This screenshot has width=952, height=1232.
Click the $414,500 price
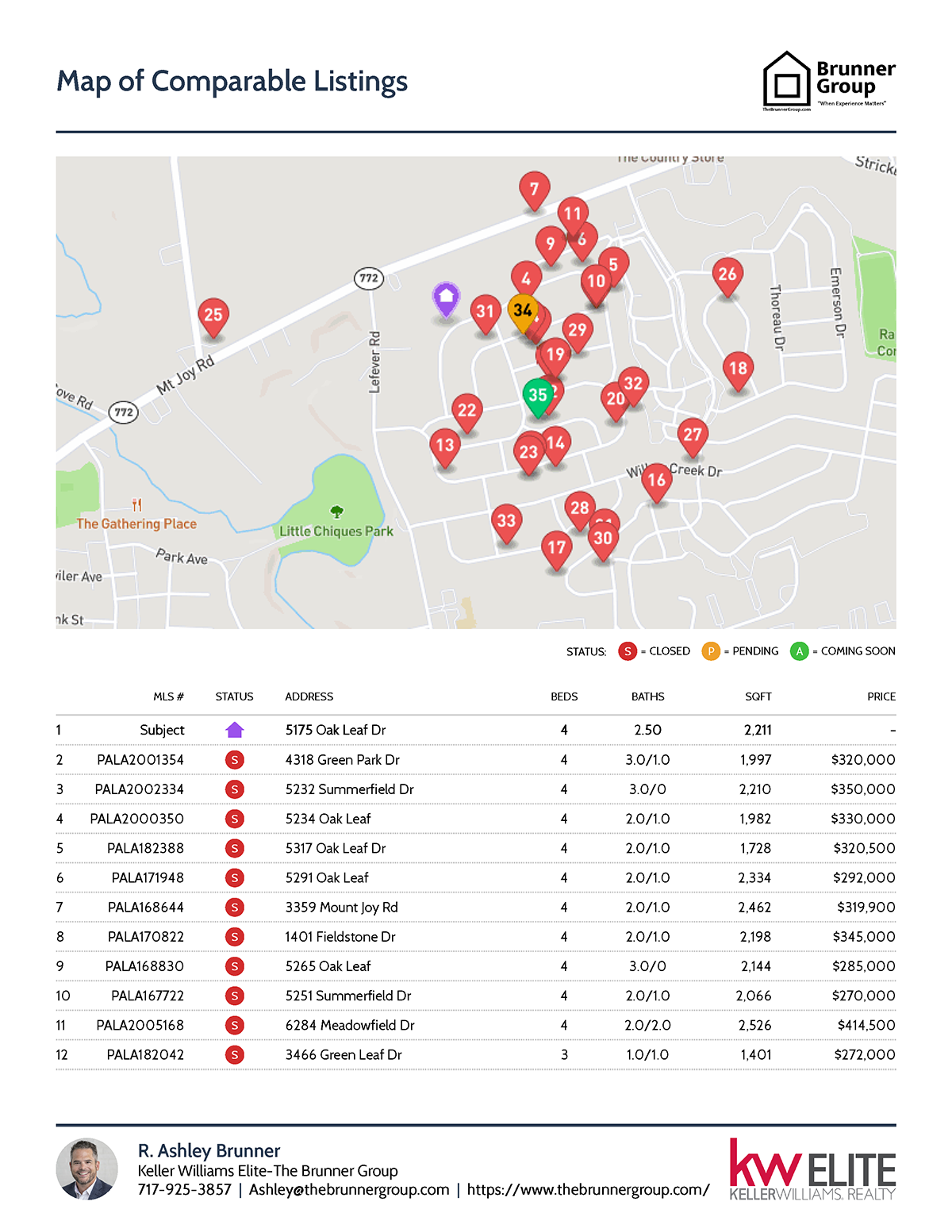pos(866,1026)
